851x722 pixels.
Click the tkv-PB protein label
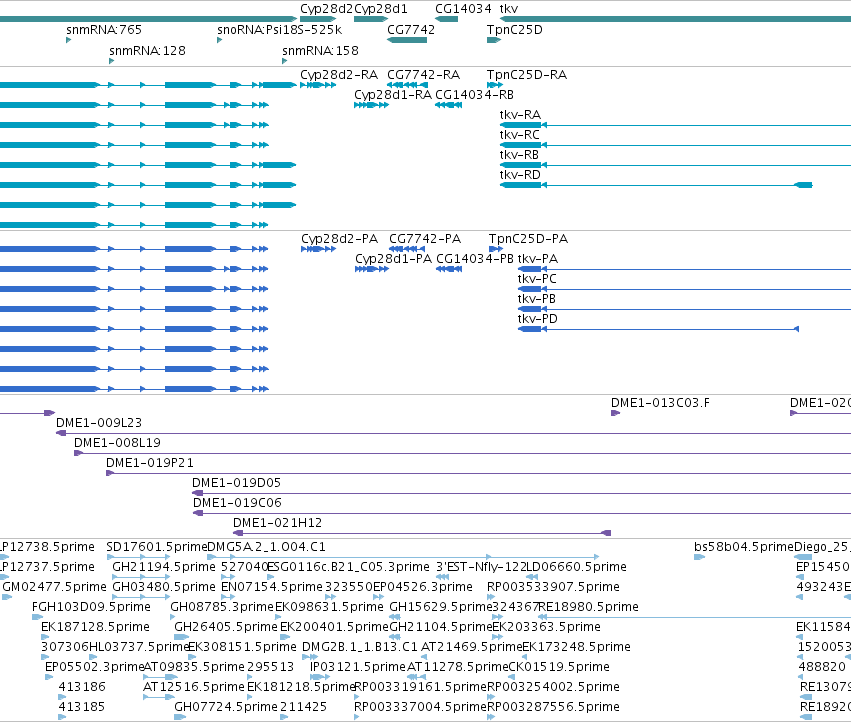pos(536,299)
